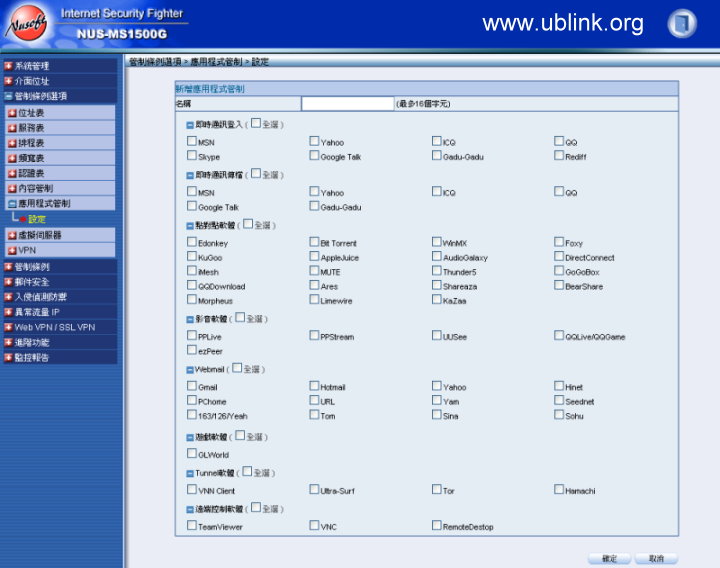720x568 pixels.
Task: Collapse 影音軟體 section icon
Action: [190, 319]
